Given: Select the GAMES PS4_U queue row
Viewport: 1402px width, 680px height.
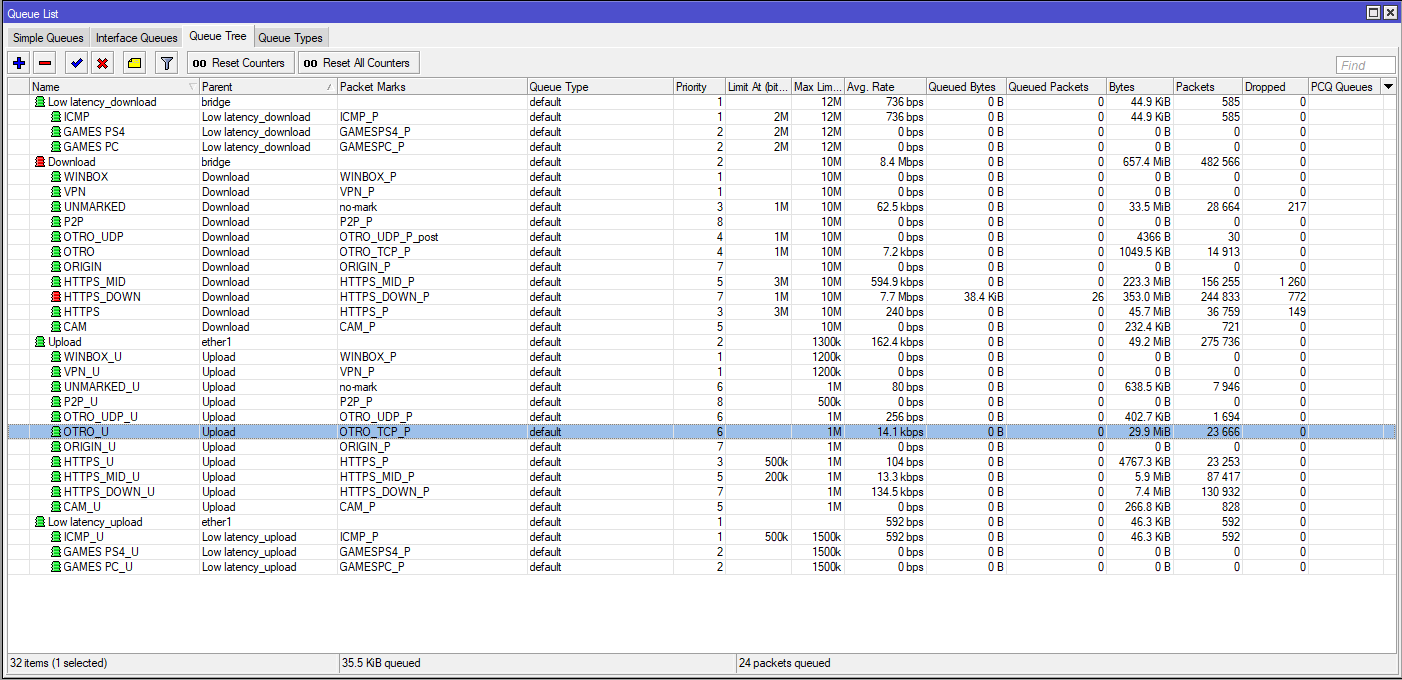Looking at the screenshot, I should [701, 552].
